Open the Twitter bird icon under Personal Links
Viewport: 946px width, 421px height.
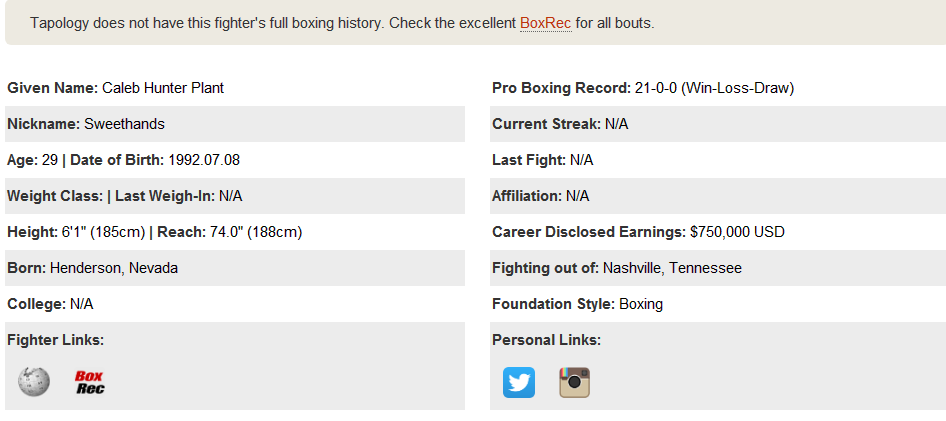[x=519, y=382]
